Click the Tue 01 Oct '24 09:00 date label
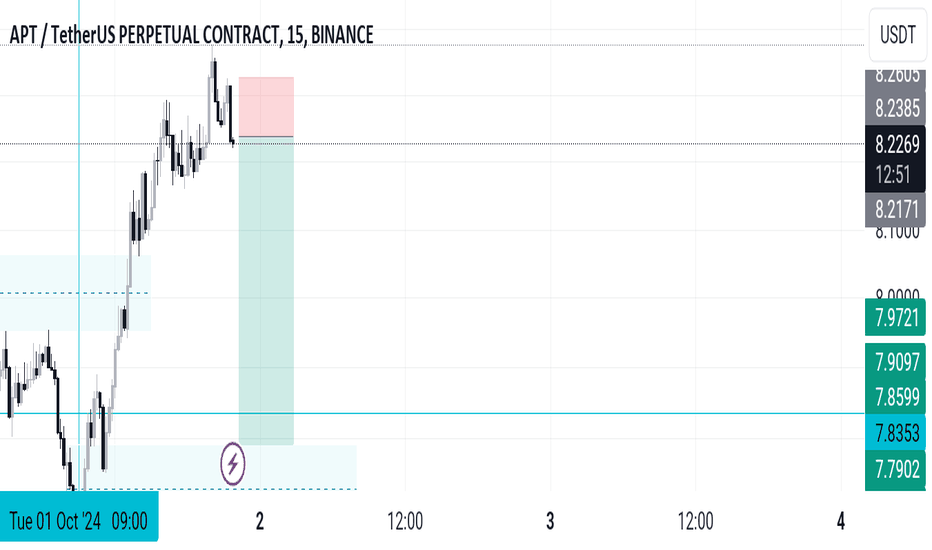 pos(79,521)
